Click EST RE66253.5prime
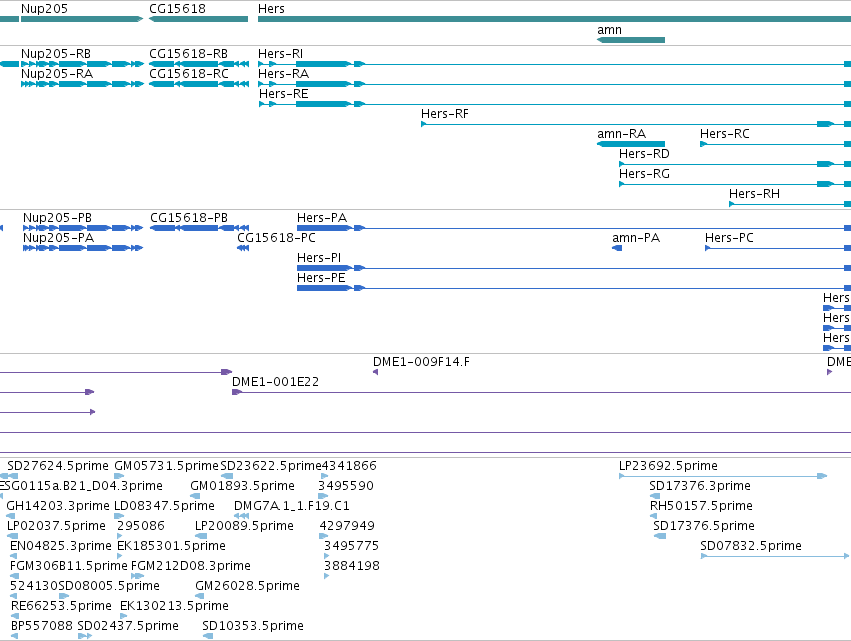This screenshot has width=851, height=641. point(61,607)
